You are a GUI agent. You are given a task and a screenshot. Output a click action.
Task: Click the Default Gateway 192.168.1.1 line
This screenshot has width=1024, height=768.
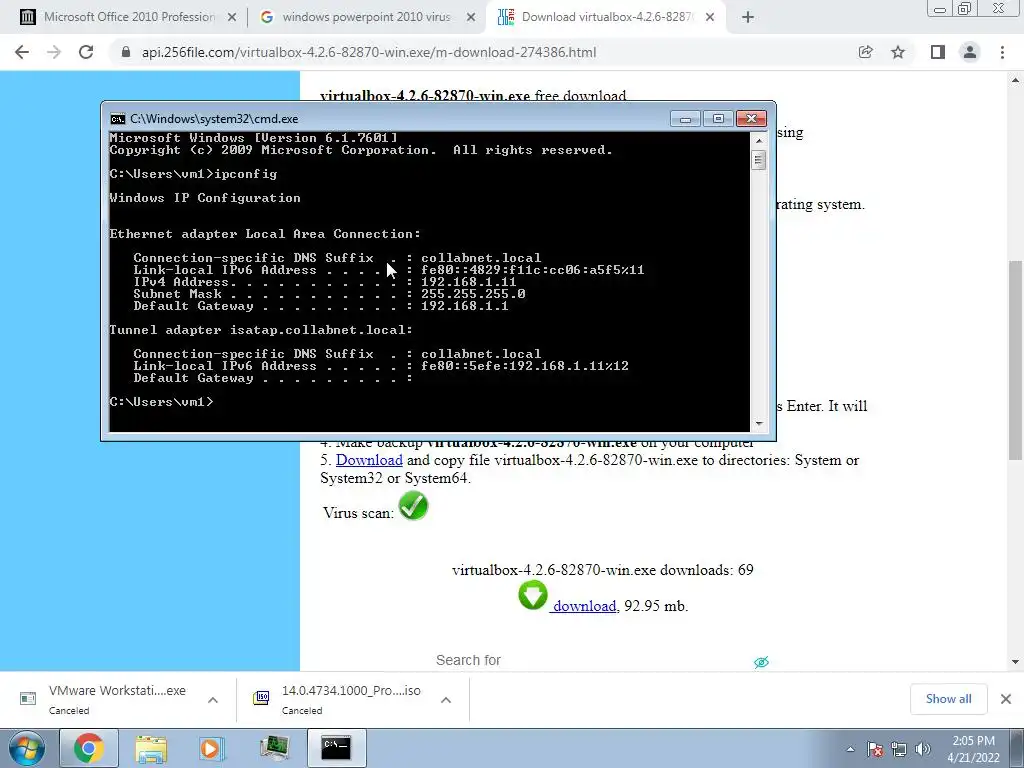(x=321, y=306)
